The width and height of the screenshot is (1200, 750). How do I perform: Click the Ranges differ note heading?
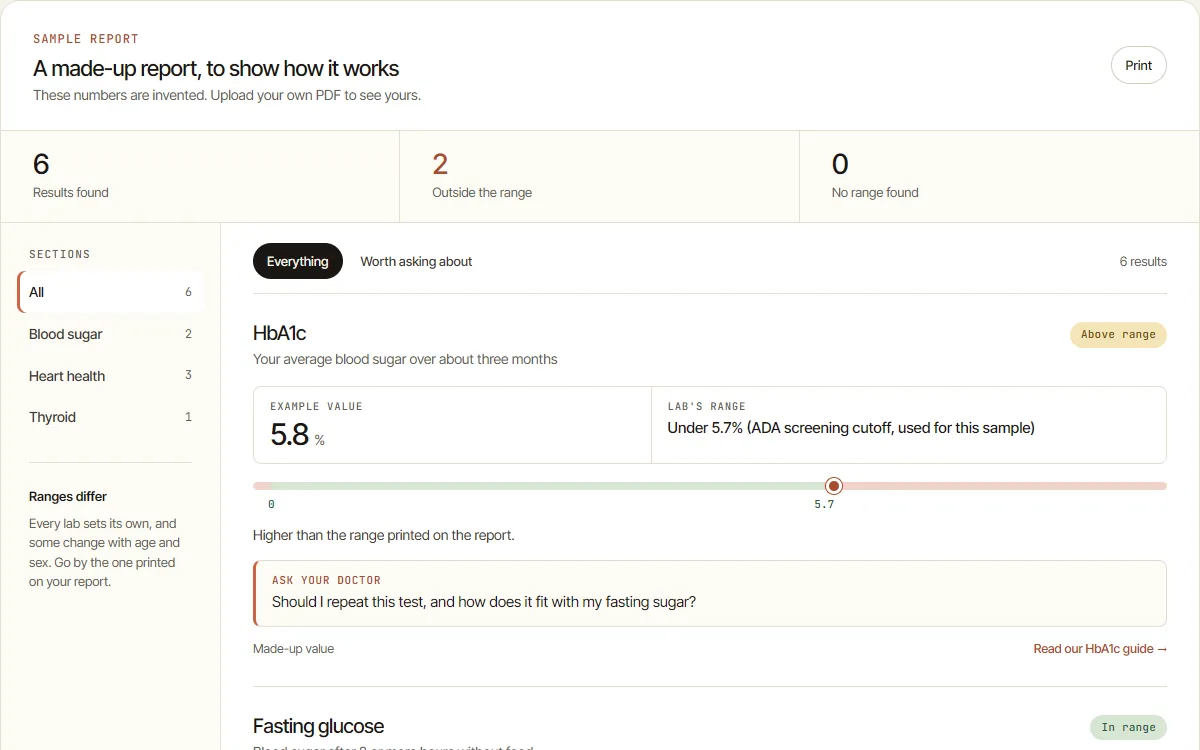click(x=68, y=497)
